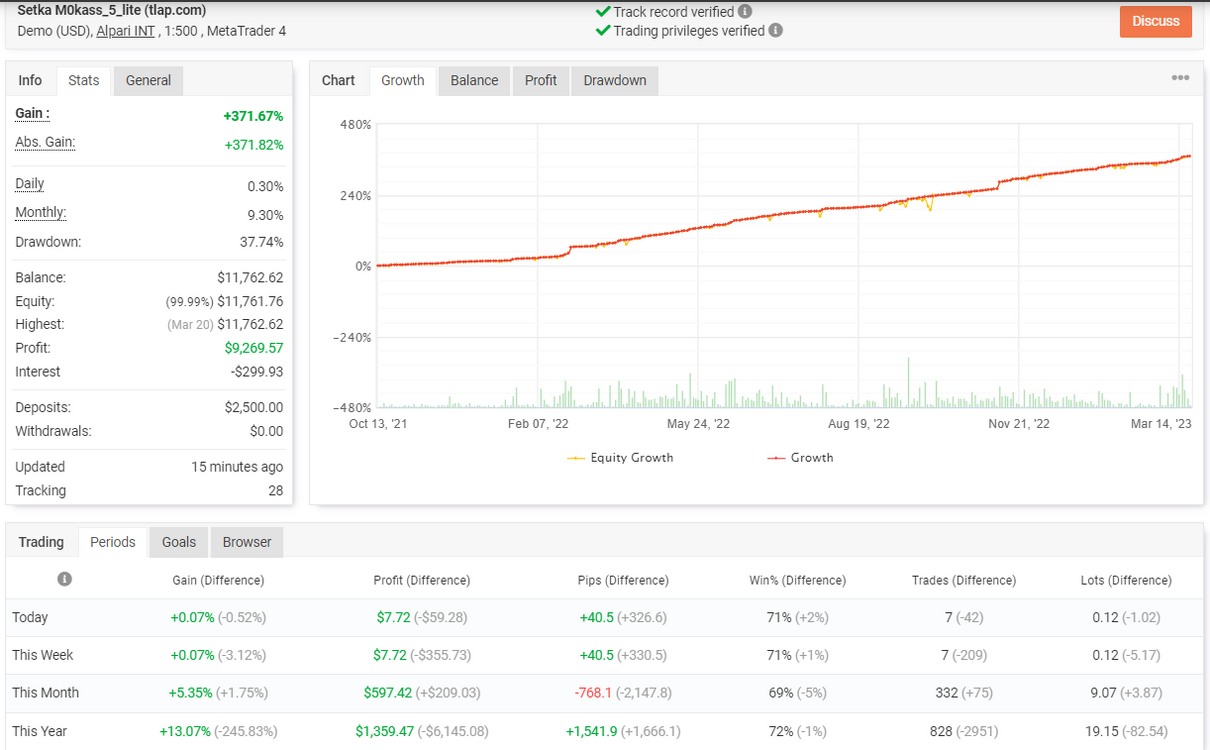Click the Track record verified info icon
1210x750 pixels.
745,12
